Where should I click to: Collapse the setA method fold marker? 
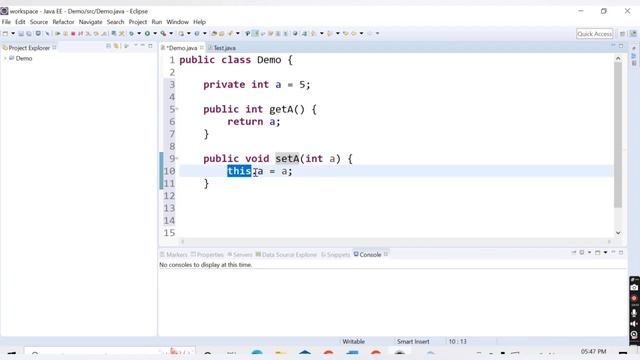[x=177, y=158]
